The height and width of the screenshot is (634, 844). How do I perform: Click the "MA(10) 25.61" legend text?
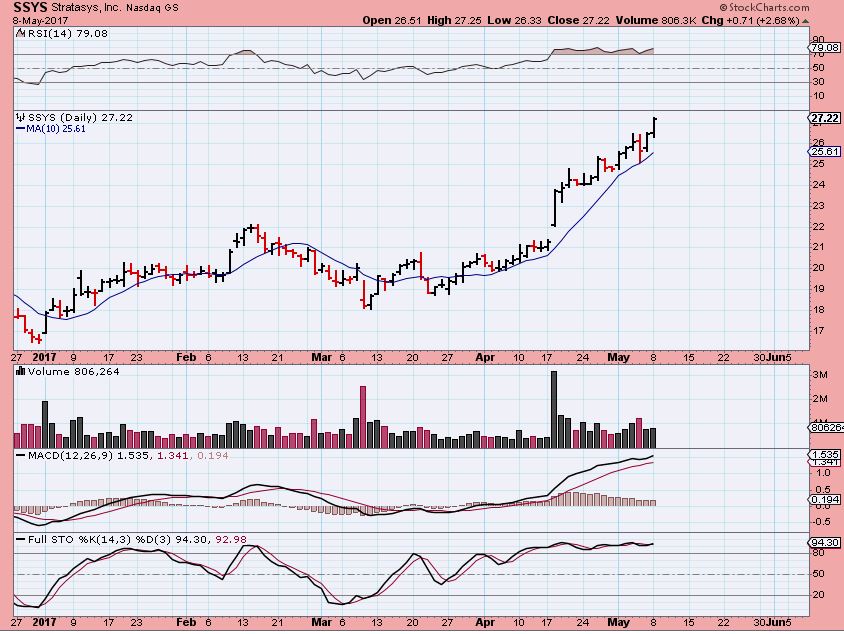(56, 129)
